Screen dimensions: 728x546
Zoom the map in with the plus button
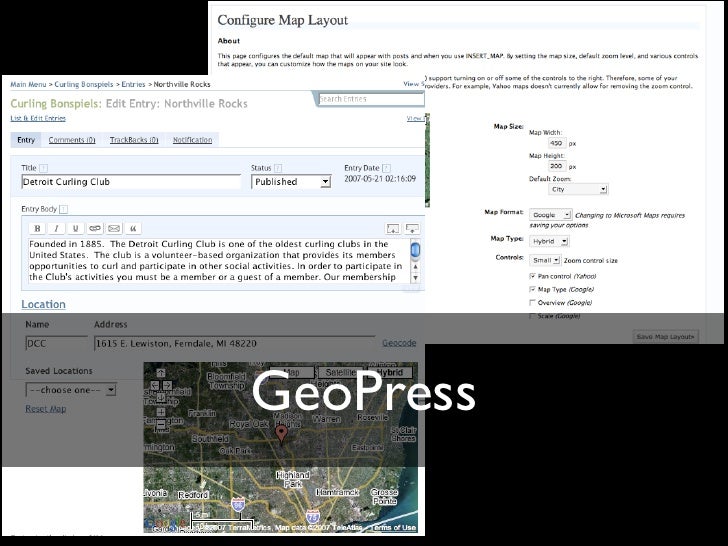click(161, 411)
